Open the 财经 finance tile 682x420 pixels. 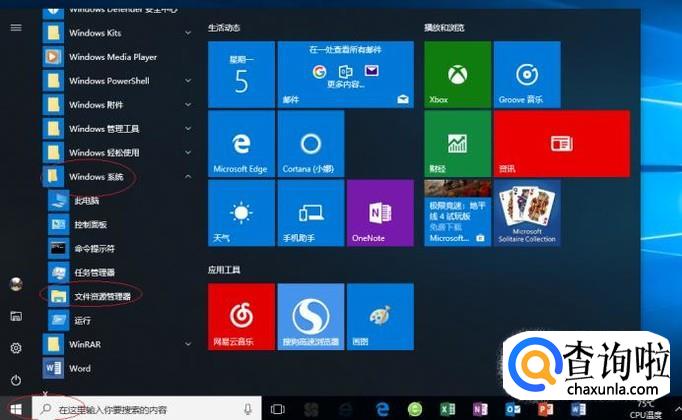click(x=458, y=144)
